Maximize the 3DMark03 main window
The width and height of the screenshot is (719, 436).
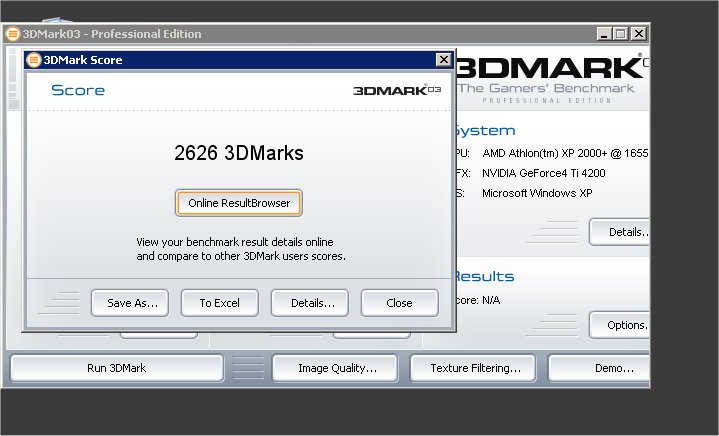pyautogui.click(x=621, y=33)
